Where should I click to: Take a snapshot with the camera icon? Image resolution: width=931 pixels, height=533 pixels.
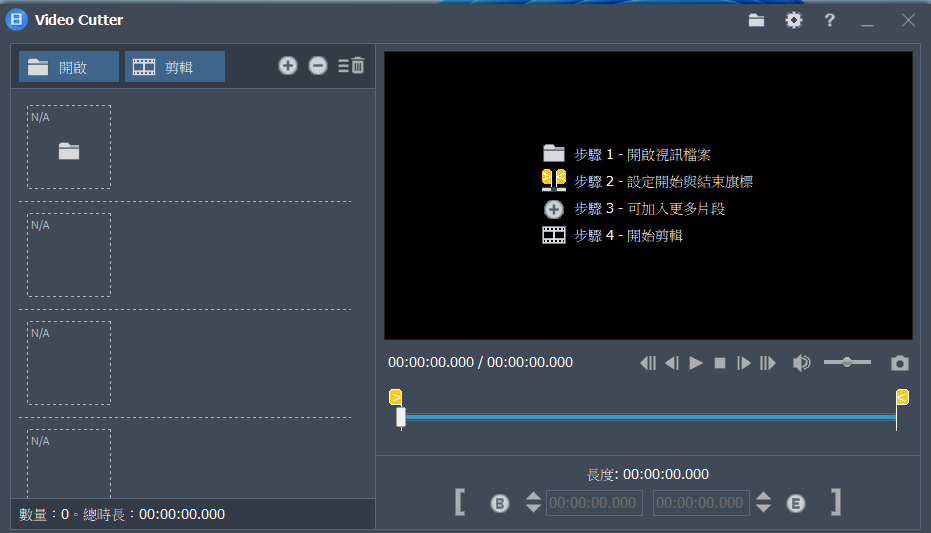(x=900, y=363)
